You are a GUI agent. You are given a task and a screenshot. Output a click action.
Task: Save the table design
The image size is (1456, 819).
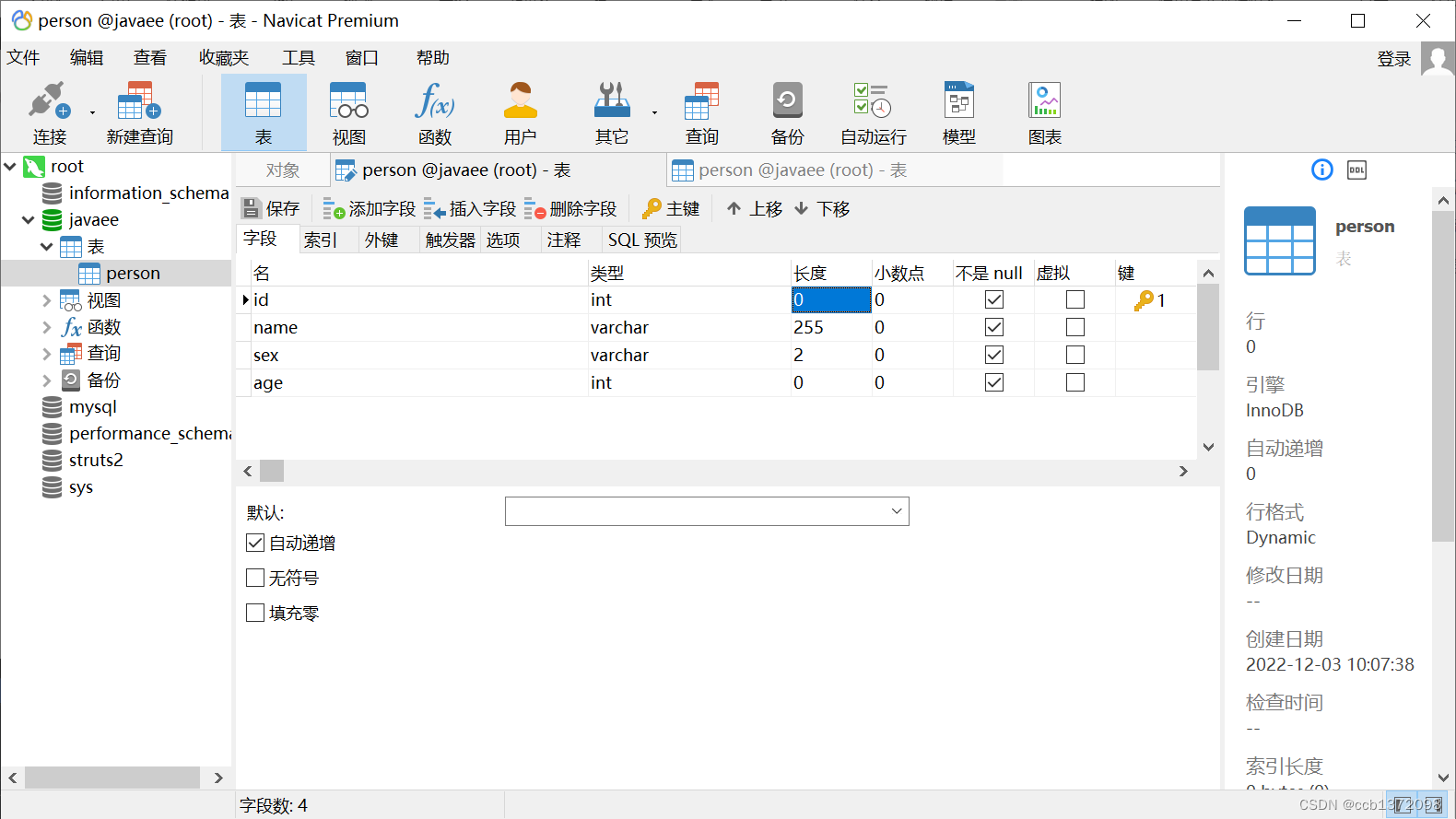pos(271,209)
